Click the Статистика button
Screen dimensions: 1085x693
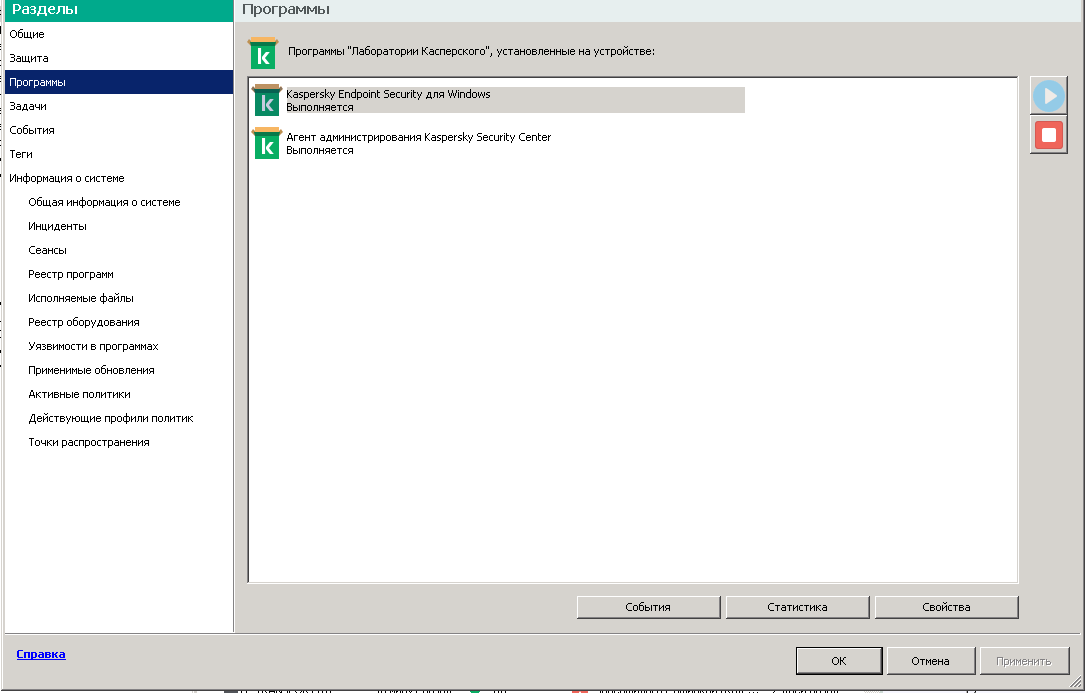[797, 607]
